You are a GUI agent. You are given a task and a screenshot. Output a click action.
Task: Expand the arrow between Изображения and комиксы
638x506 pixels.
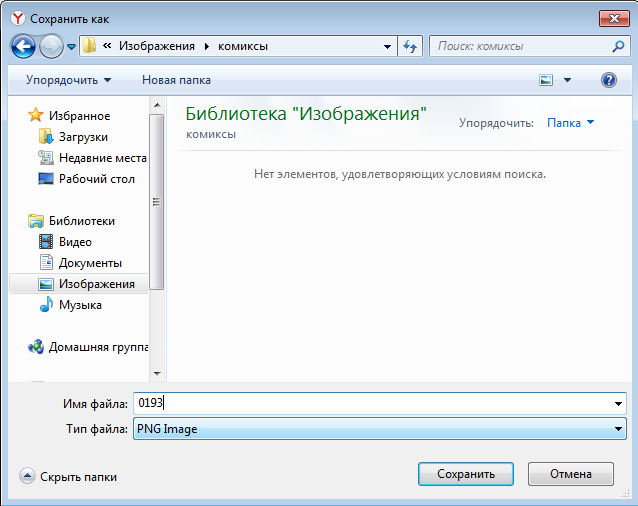coord(207,46)
